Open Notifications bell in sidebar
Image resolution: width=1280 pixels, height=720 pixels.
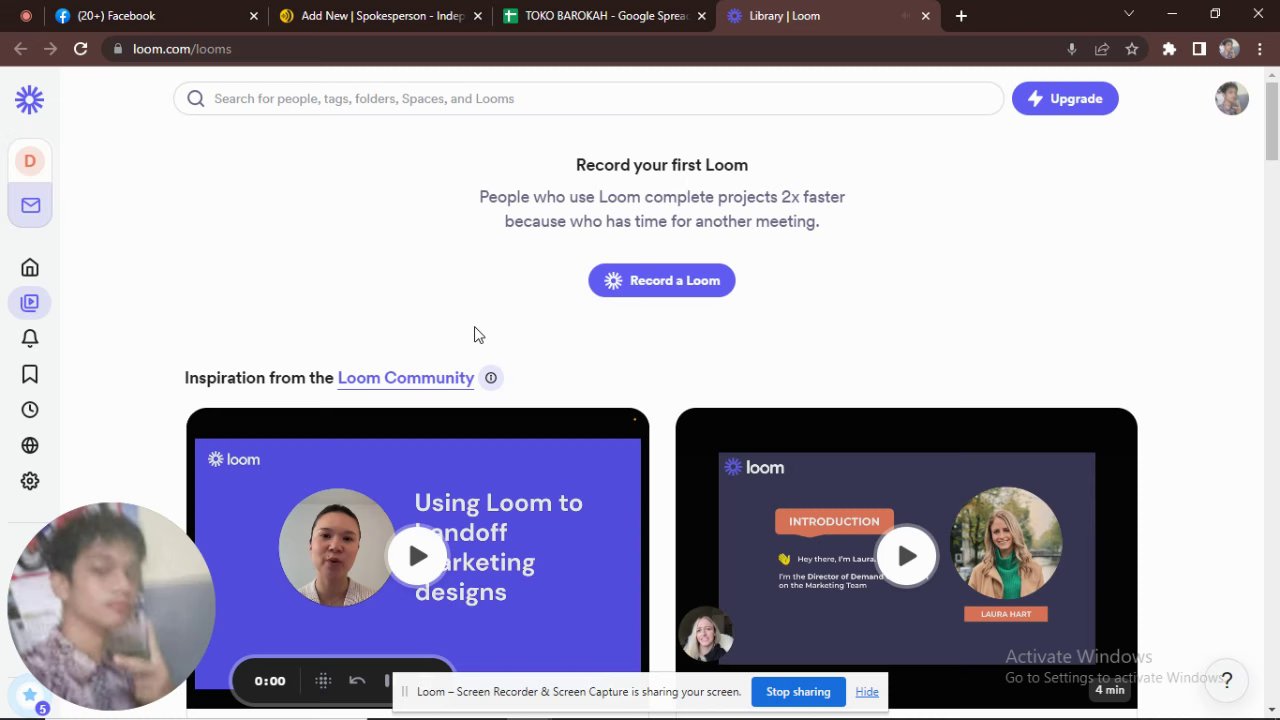(30, 338)
